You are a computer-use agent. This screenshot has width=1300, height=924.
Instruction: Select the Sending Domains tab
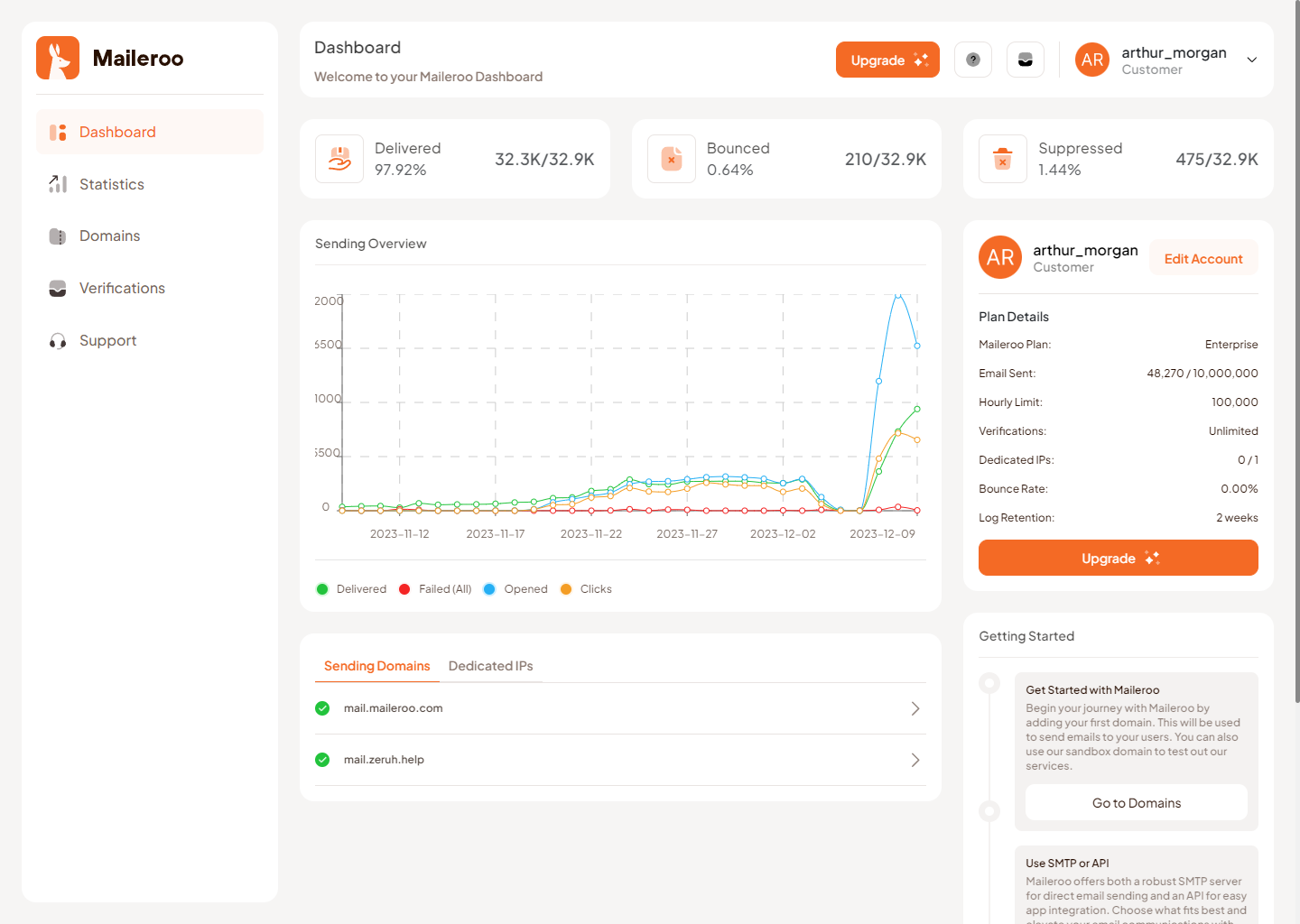click(x=376, y=666)
